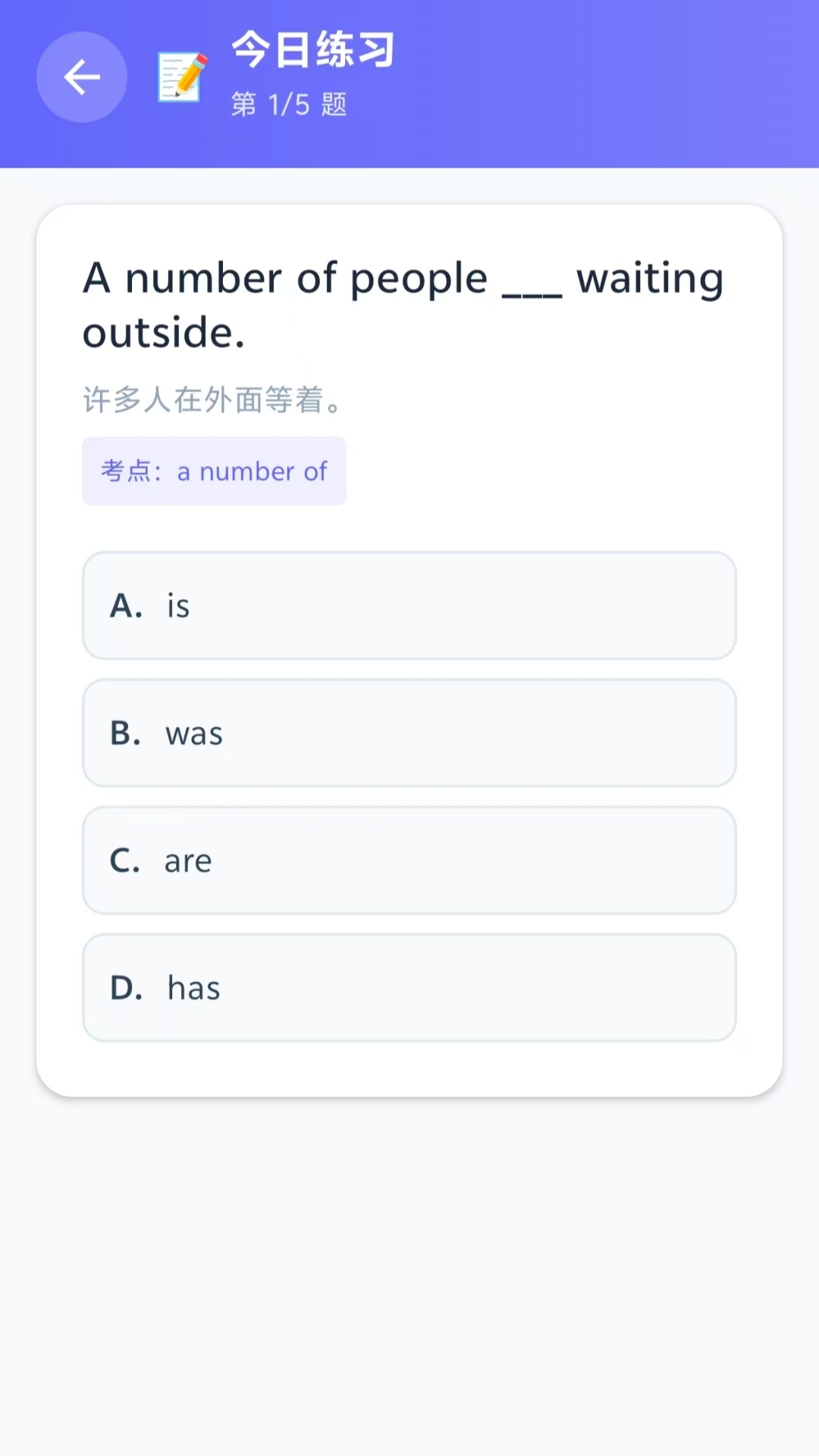The image size is (819, 1456).
Task: Click the 考点: a number of tag
Action: point(214,471)
